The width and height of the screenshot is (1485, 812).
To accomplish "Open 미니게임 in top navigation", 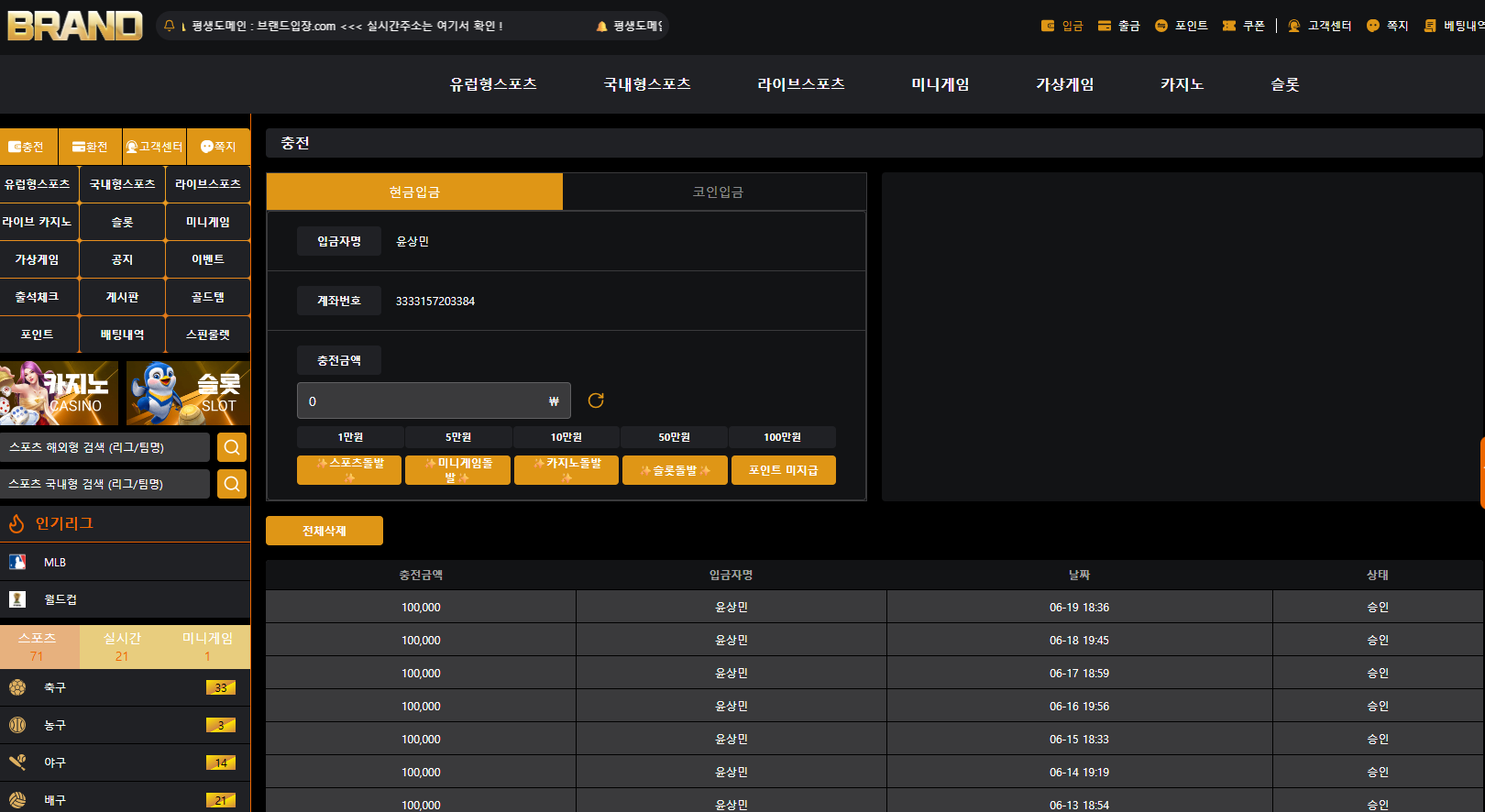I will tap(940, 84).
